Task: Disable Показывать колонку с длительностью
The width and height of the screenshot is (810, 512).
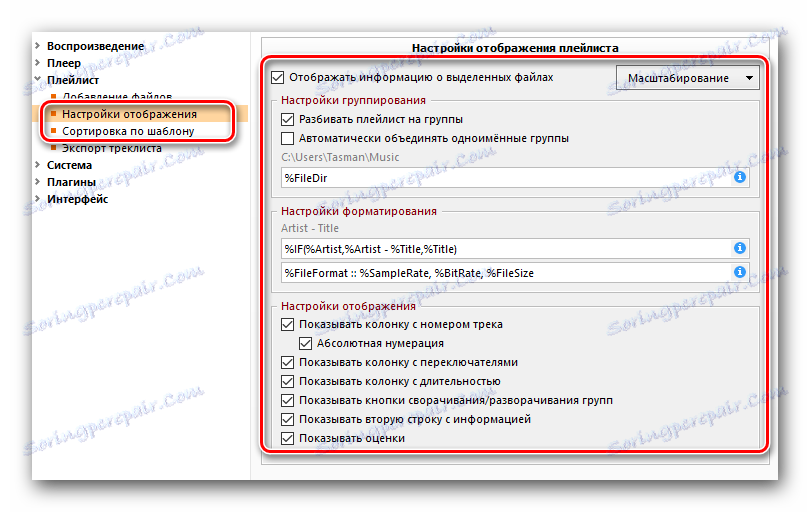Action: [287, 381]
